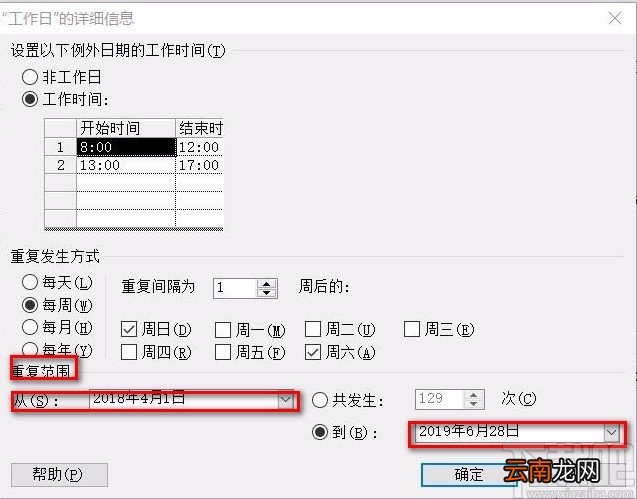The image size is (637, 499).
Task: Click the 开始时间 column header
Action: click(126, 128)
